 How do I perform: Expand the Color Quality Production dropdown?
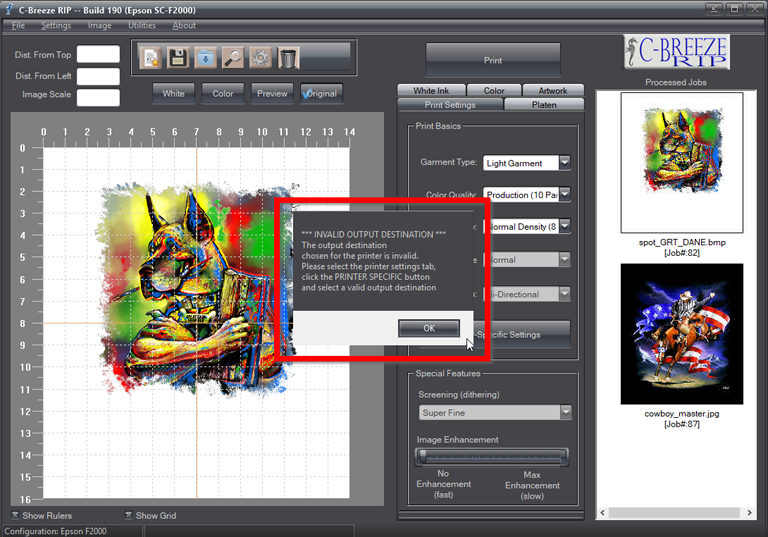click(x=565, y=195)
